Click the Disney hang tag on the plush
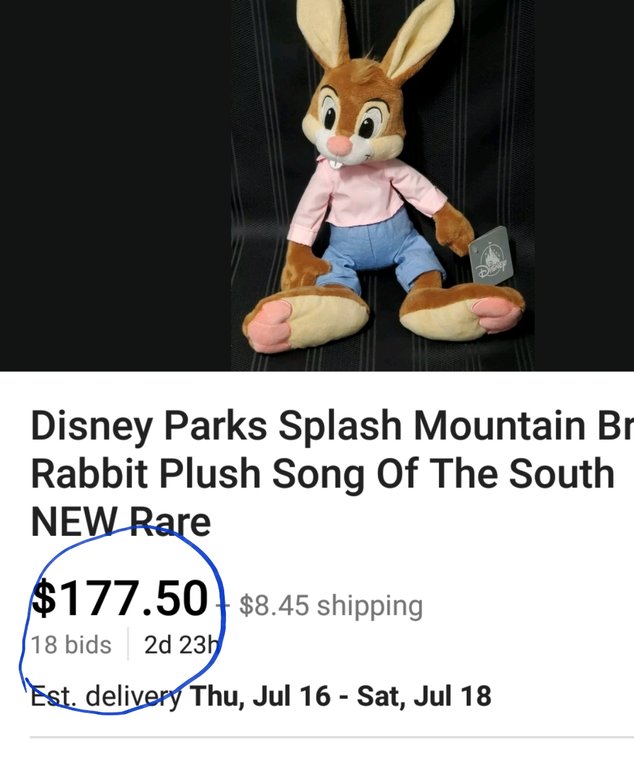634x768 pixels. pos(490,257)
